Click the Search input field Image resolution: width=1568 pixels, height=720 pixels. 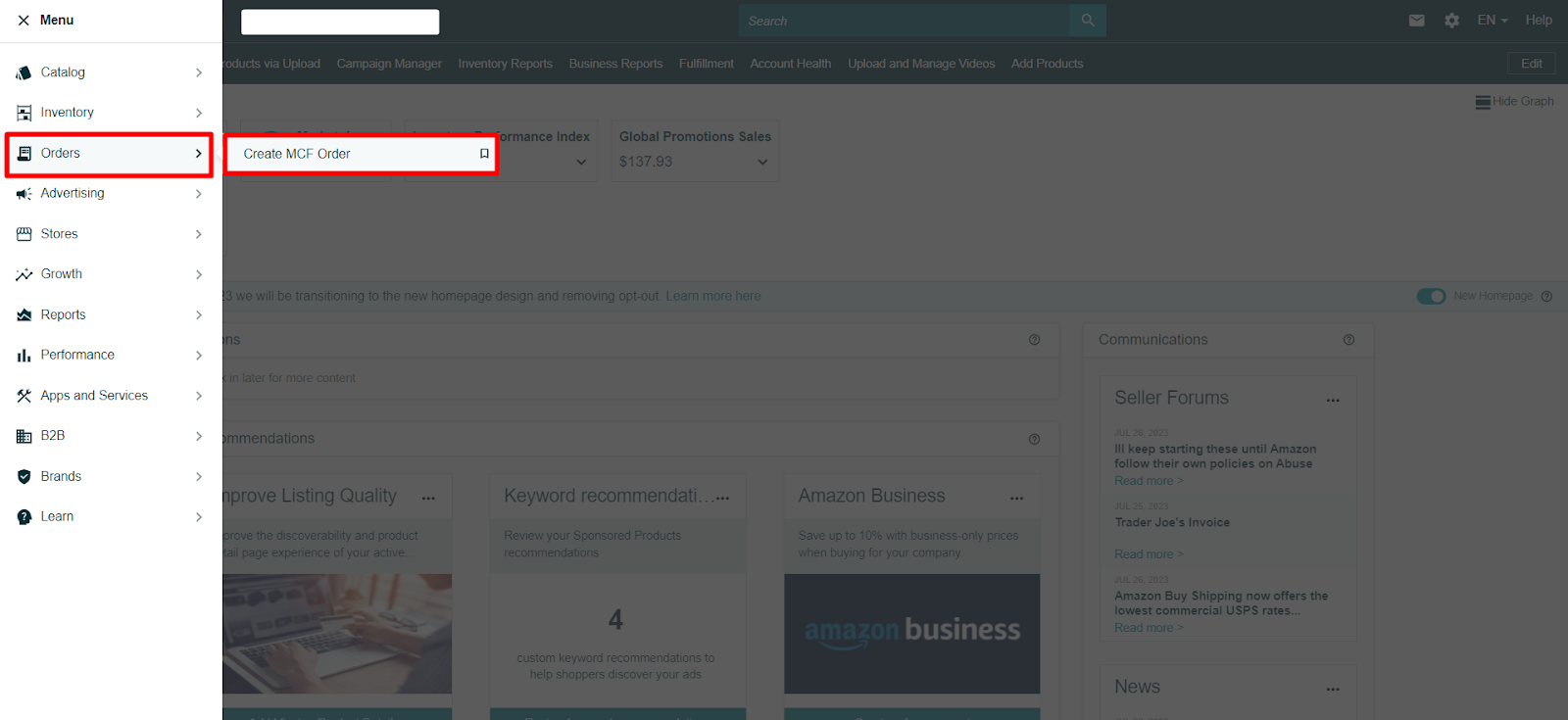click(905, 21)
